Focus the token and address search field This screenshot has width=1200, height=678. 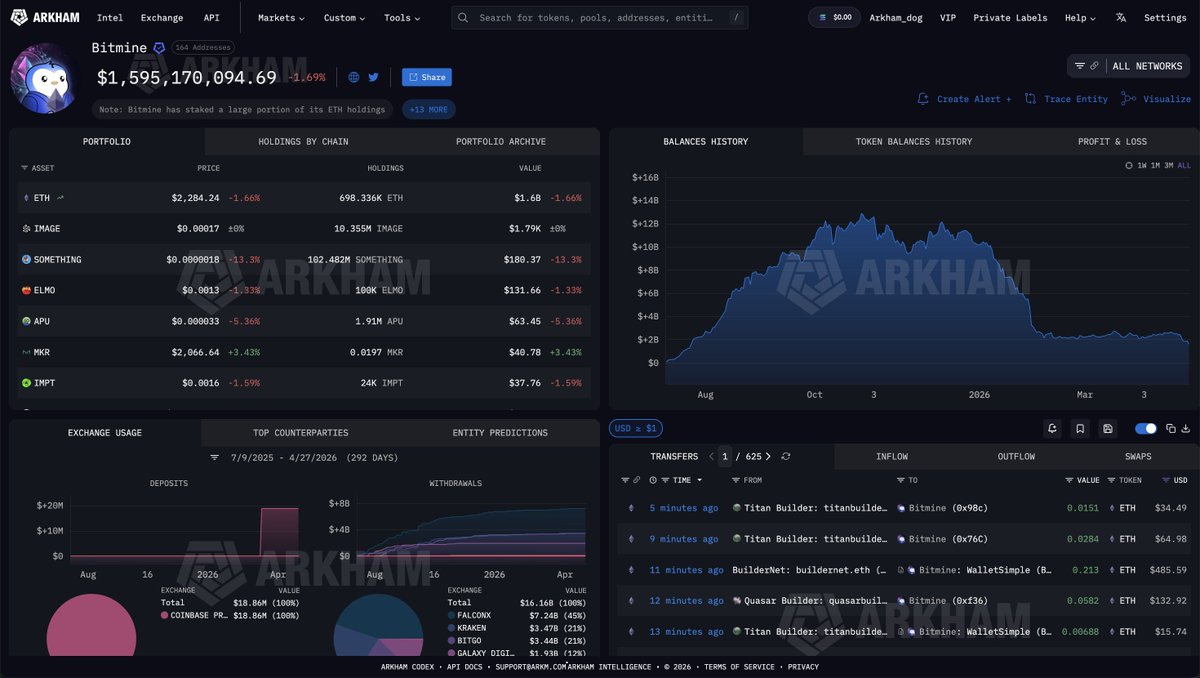point(600,17)
